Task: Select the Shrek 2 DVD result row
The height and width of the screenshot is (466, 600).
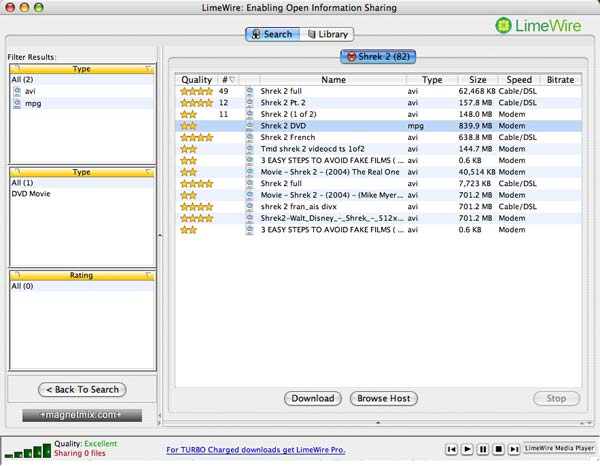Action: pos(378,125)
